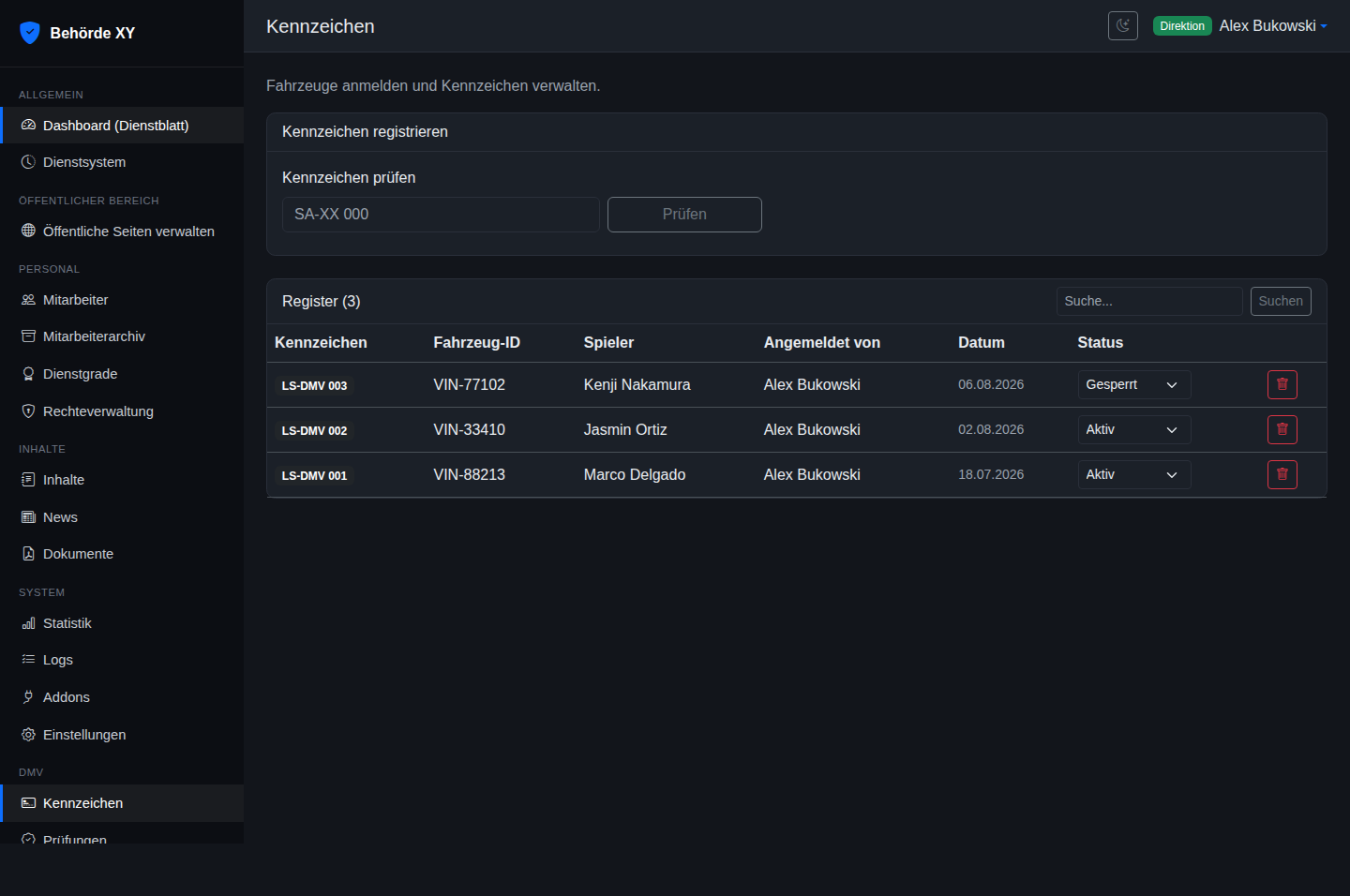Click vehicle ID VIN-33410
The image size is (1350, 896).
click(x=470, y=430)
